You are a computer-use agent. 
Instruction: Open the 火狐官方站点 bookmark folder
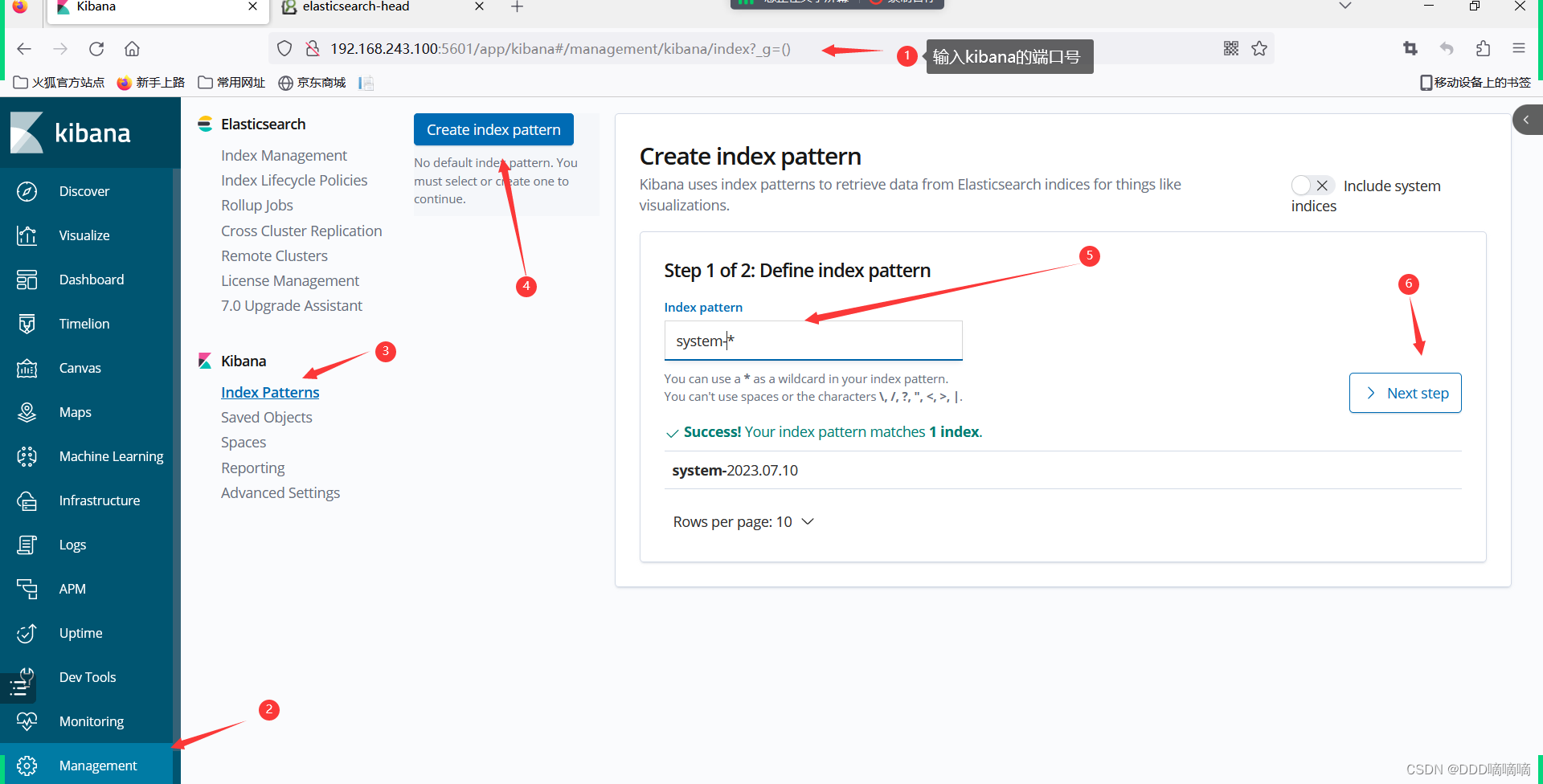tap(59, 83)
